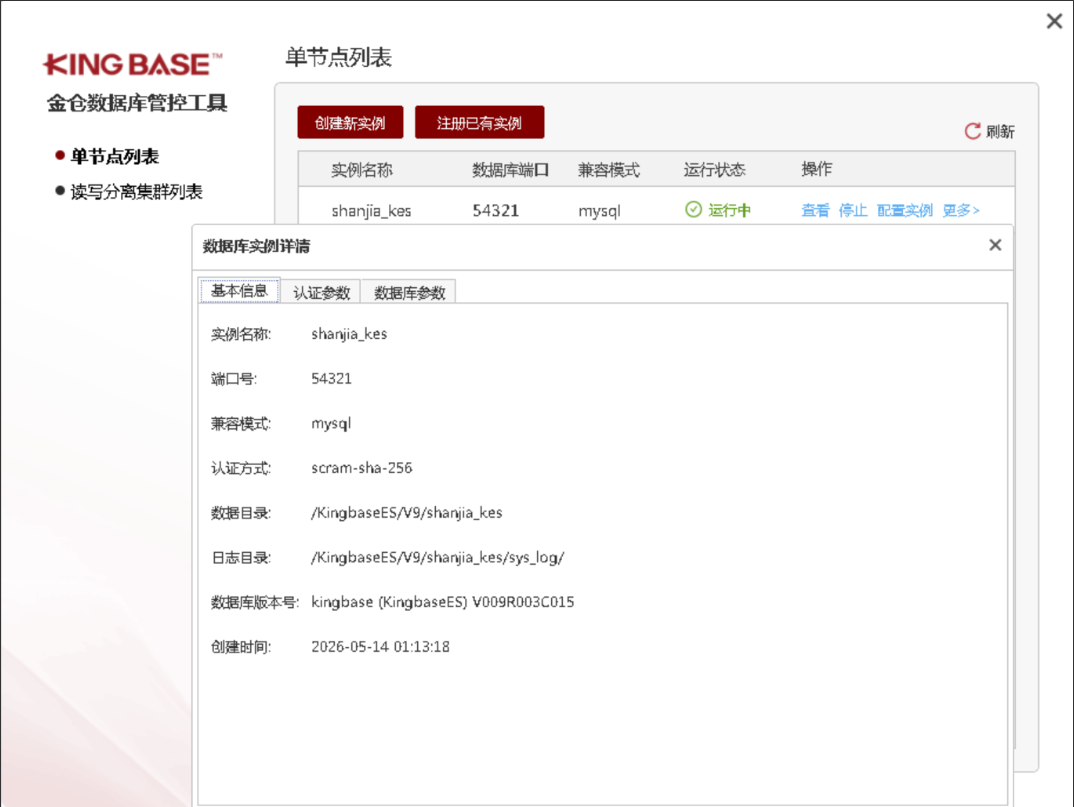The image size is (1074, 807).
Task: Close the main KingBase window
Action: click(x=1054, y=21)
